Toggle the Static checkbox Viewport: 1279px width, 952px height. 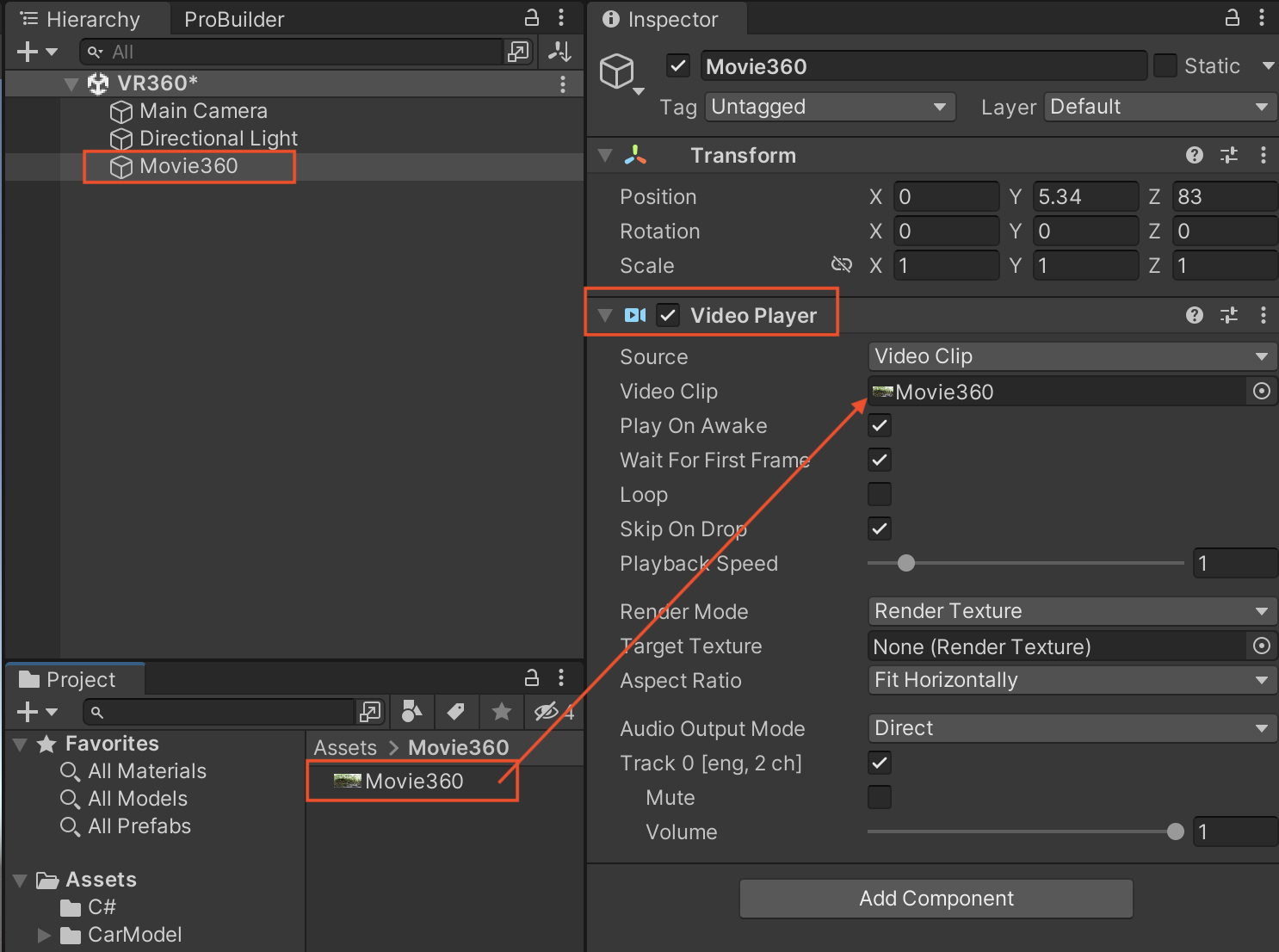tap(1165, 66)
